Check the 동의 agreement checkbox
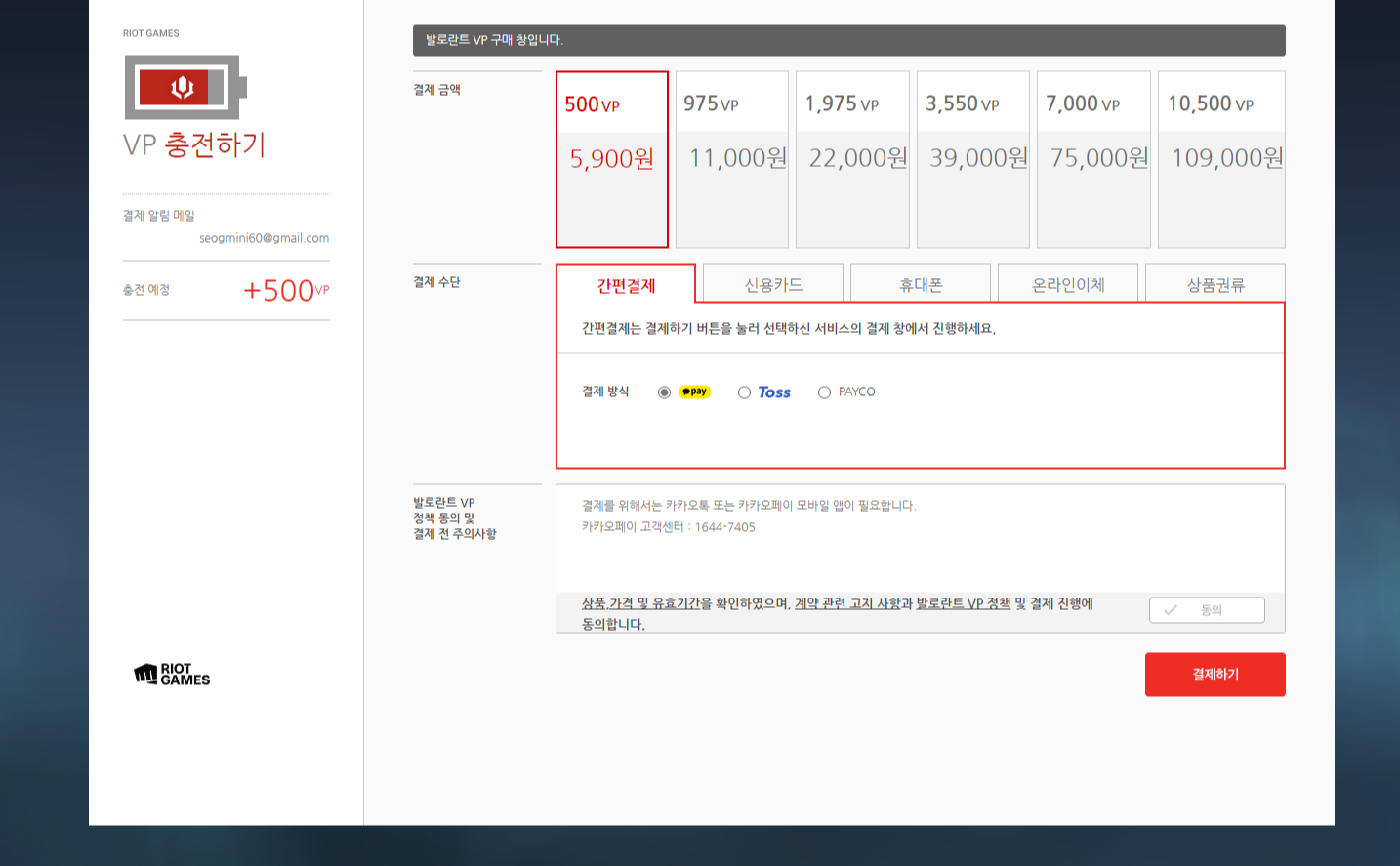1400x866 pixels. [x=1207, y=610]
